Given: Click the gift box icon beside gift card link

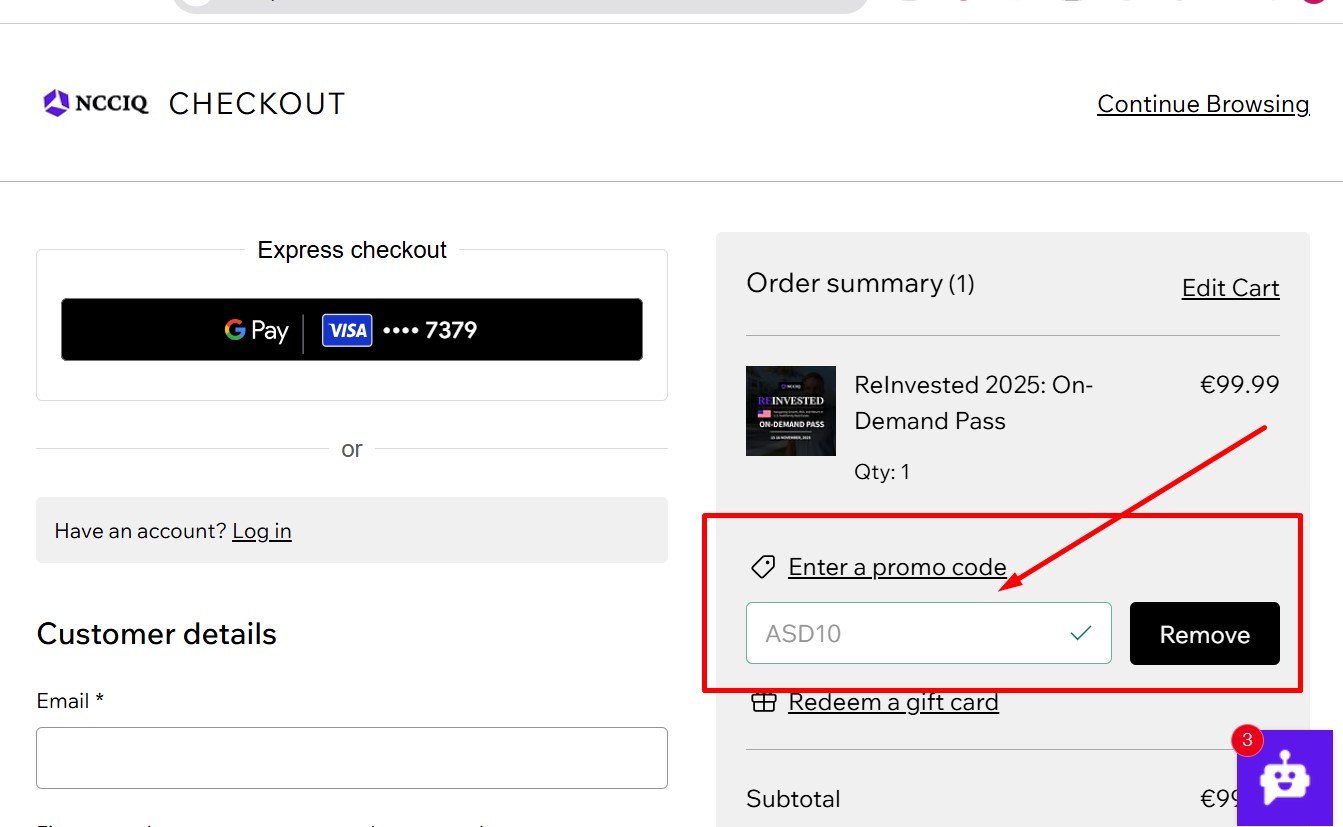Looking at the screenshot, I should click(764, 702).
